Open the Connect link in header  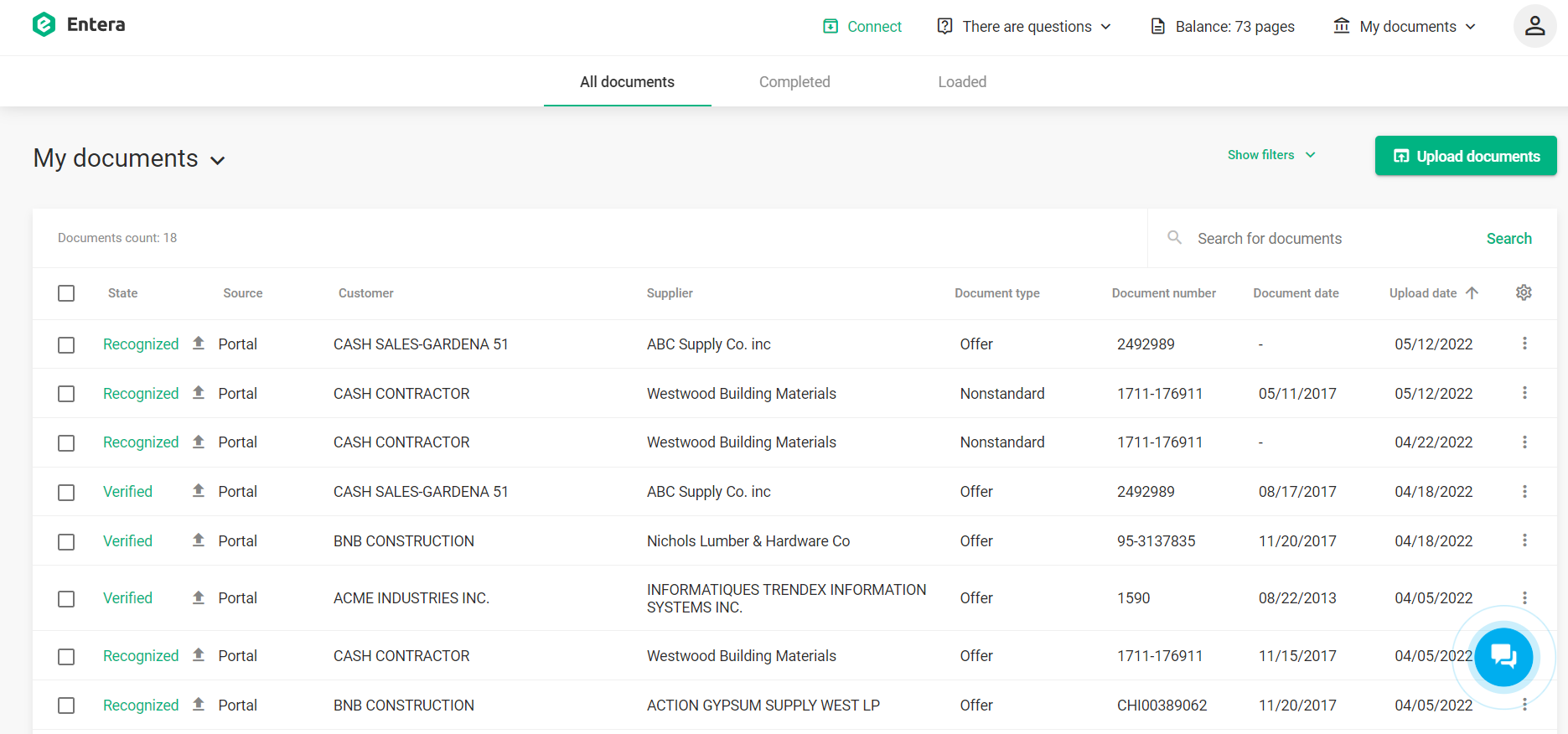coord(862,27)
